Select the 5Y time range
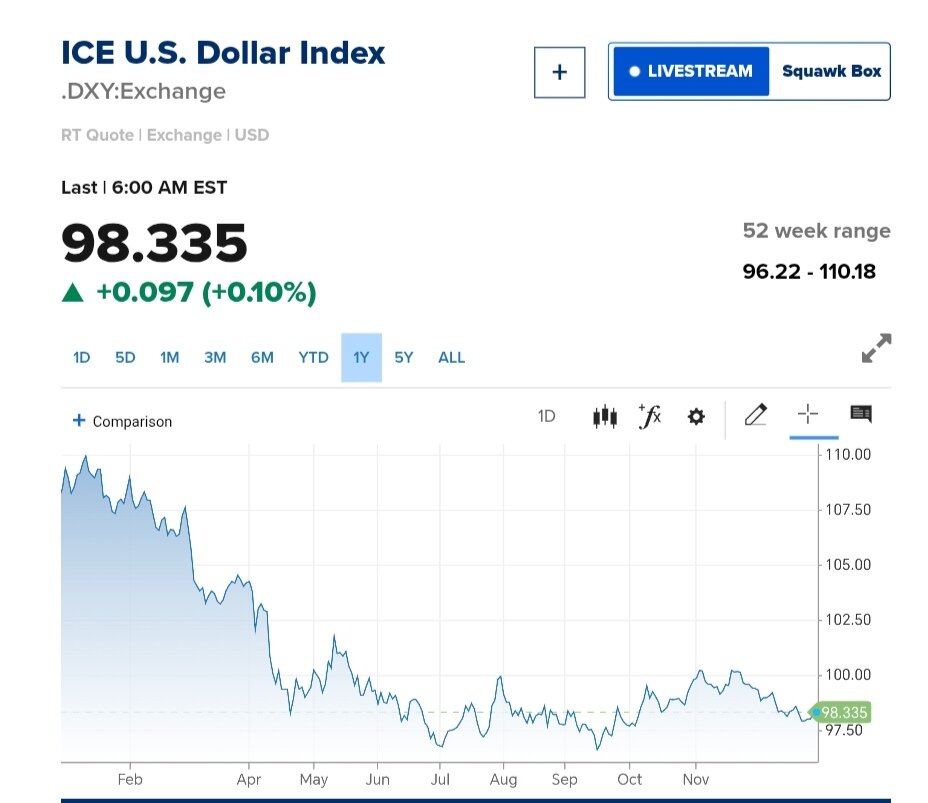The image size is (928, 803). click(404, 357)
